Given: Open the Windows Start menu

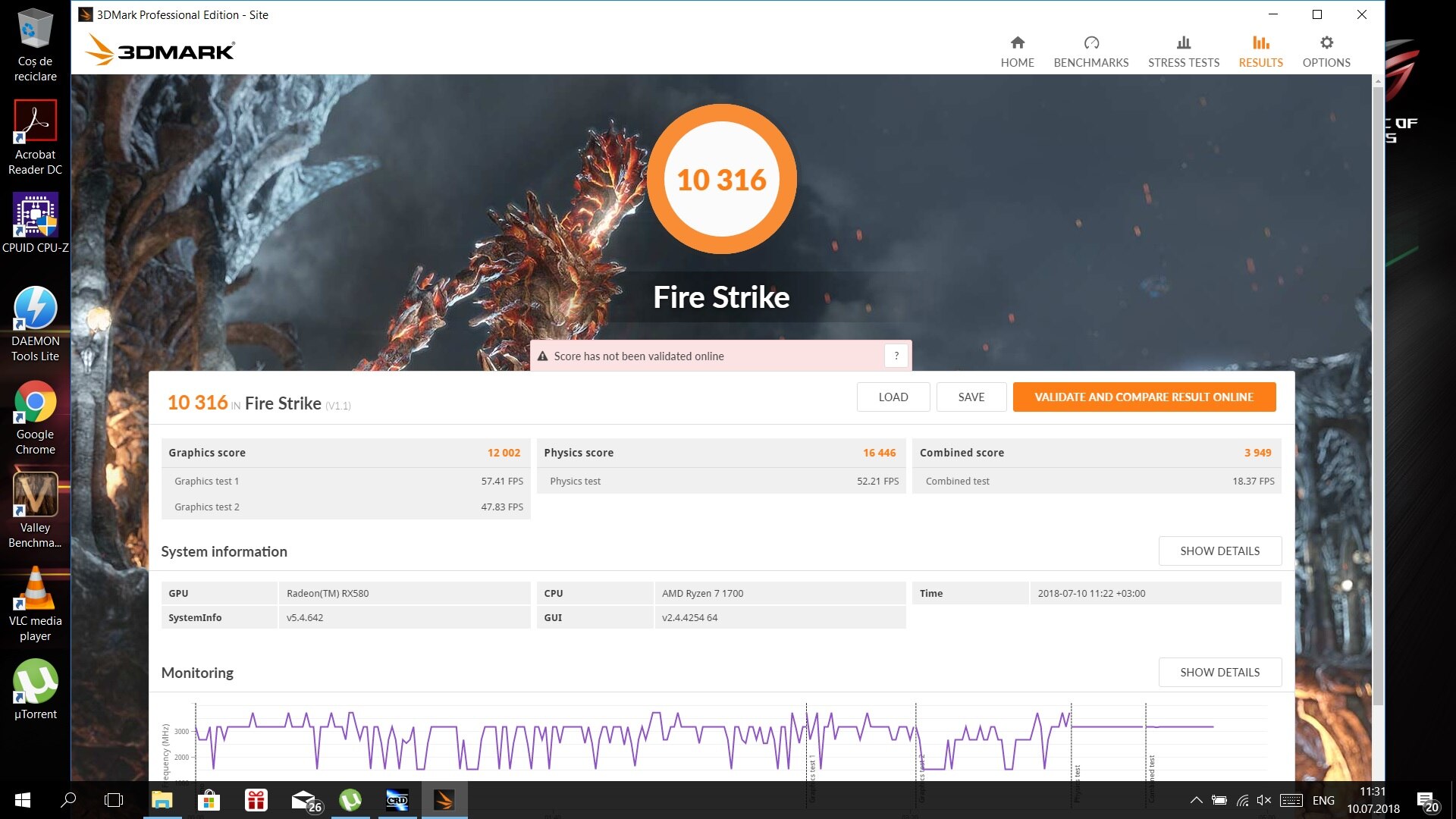Looking at the screenshot, I should 23,800.
